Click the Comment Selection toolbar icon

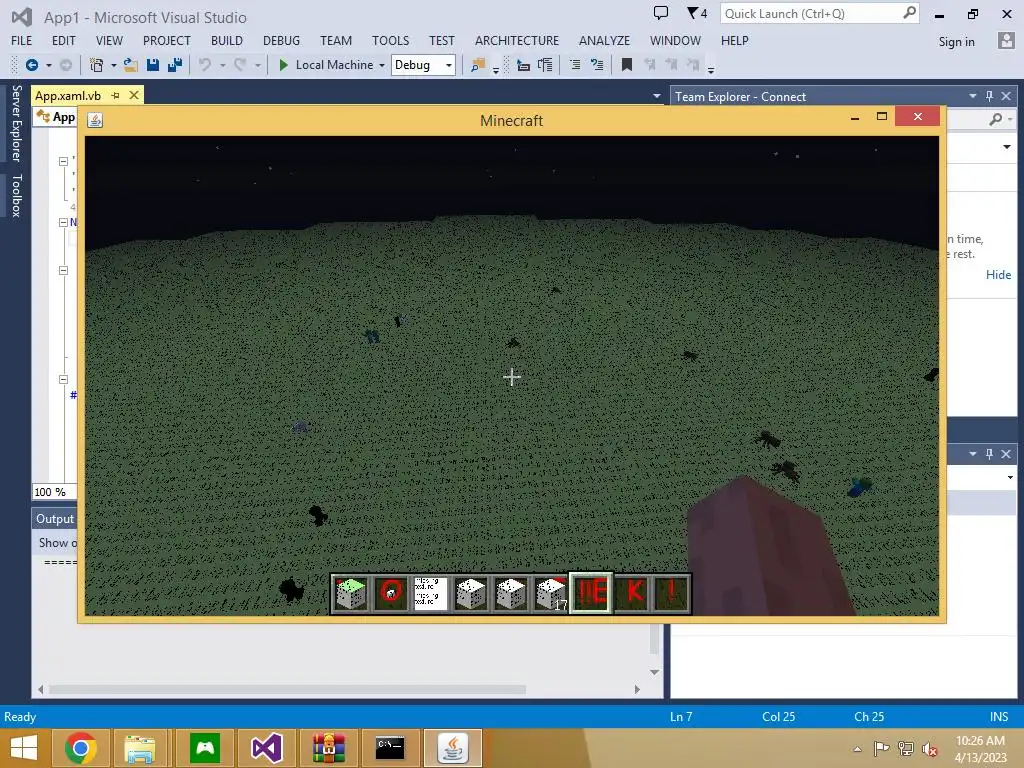pos(575,65)
